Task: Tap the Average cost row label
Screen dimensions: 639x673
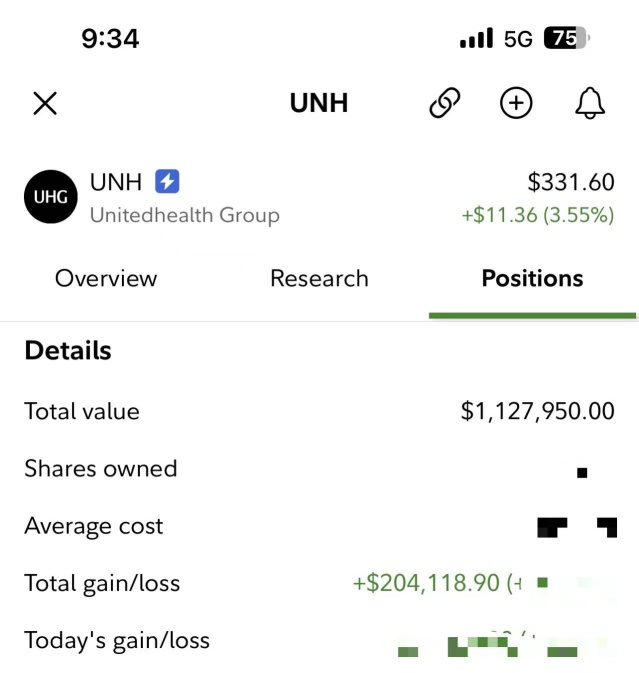Action: point(93,526)
